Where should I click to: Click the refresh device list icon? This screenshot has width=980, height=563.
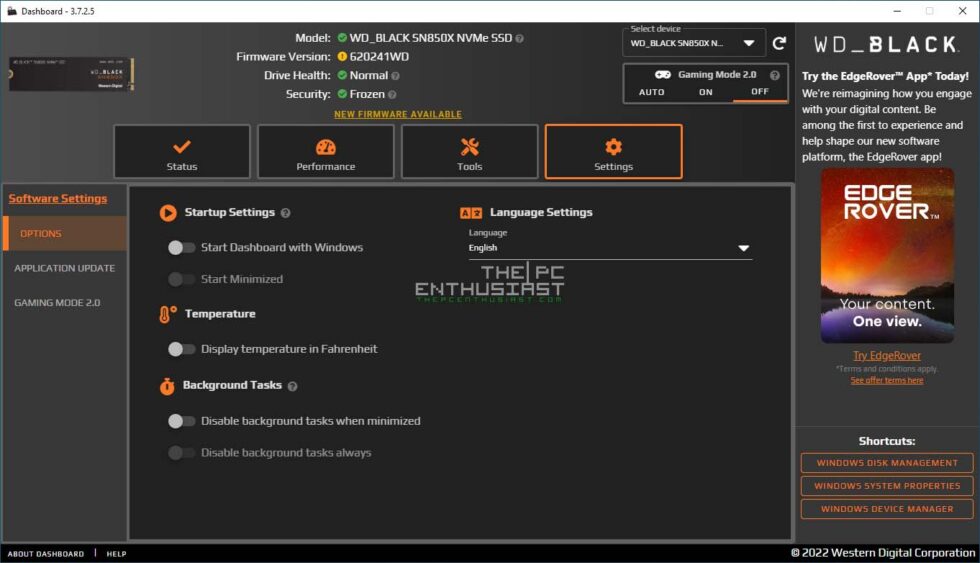(779, 43)
